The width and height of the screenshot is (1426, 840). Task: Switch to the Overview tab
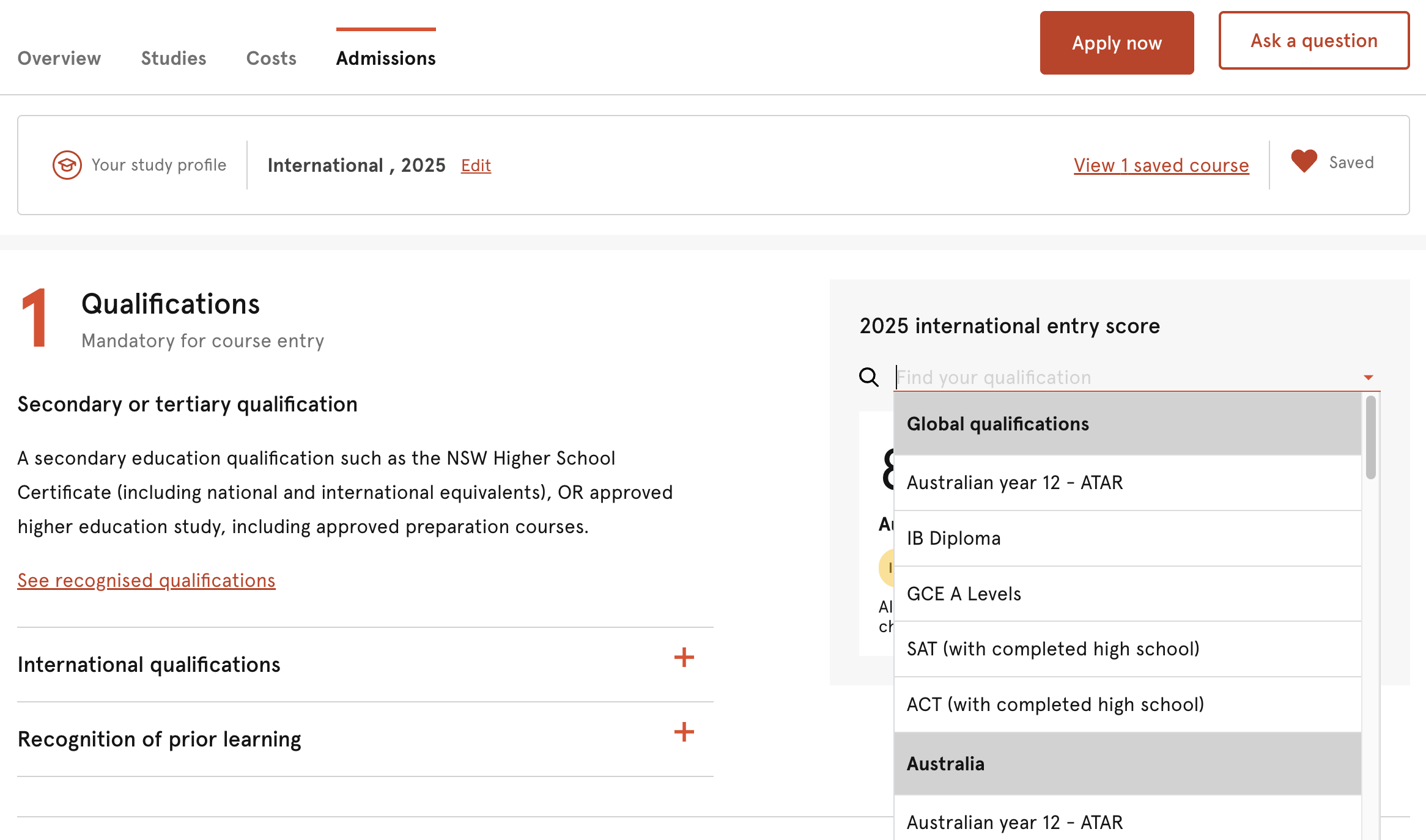click(x=59, y=58)
